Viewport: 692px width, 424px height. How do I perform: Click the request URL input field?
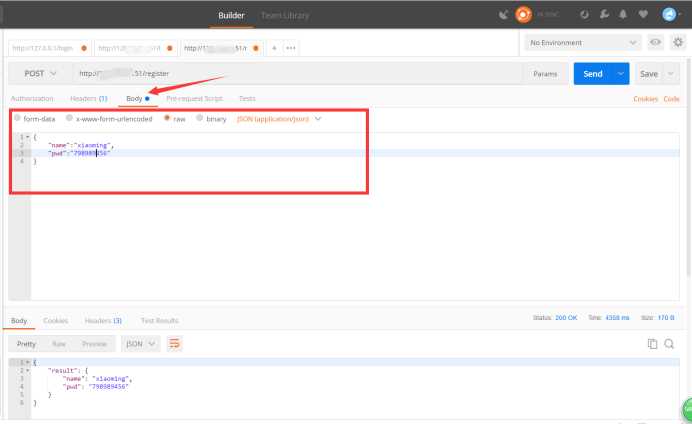(298, 74)
